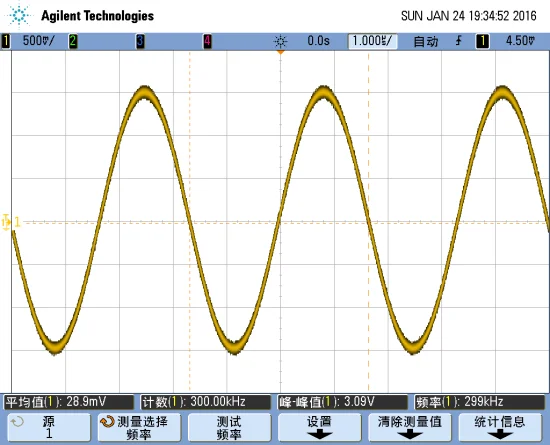Screen dimensions: 550x445
Task: Expand the 设置 softkey menu
Action: pyautogui.click(x=320, y=427)
